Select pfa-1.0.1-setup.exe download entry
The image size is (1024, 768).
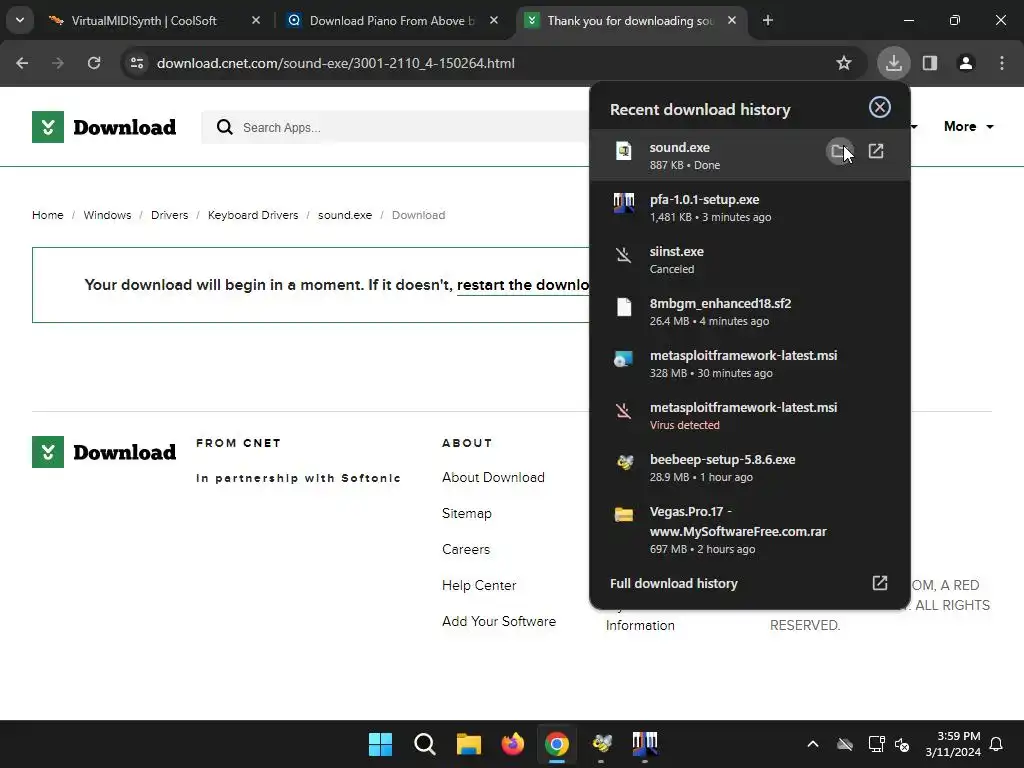[x=750, y=208]
